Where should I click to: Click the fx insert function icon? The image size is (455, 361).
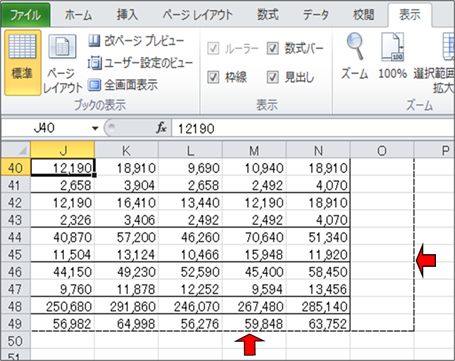pyautogui.click(x=161, y=128)
